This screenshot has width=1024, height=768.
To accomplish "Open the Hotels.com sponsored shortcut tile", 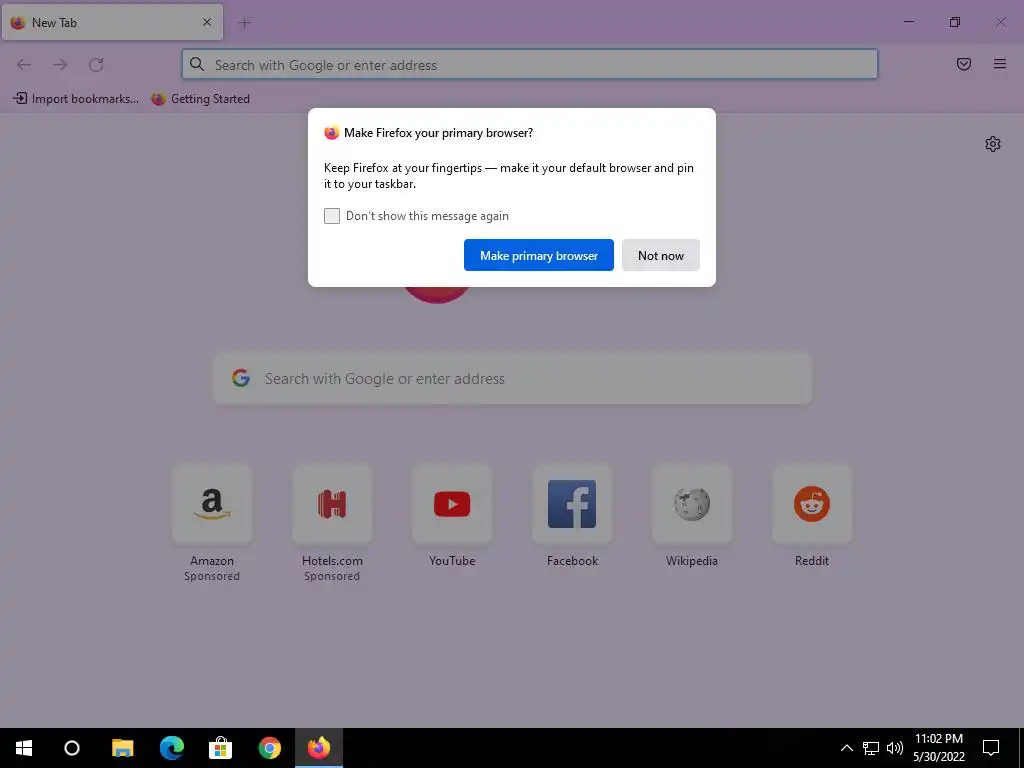I will [x=332, y=504].
